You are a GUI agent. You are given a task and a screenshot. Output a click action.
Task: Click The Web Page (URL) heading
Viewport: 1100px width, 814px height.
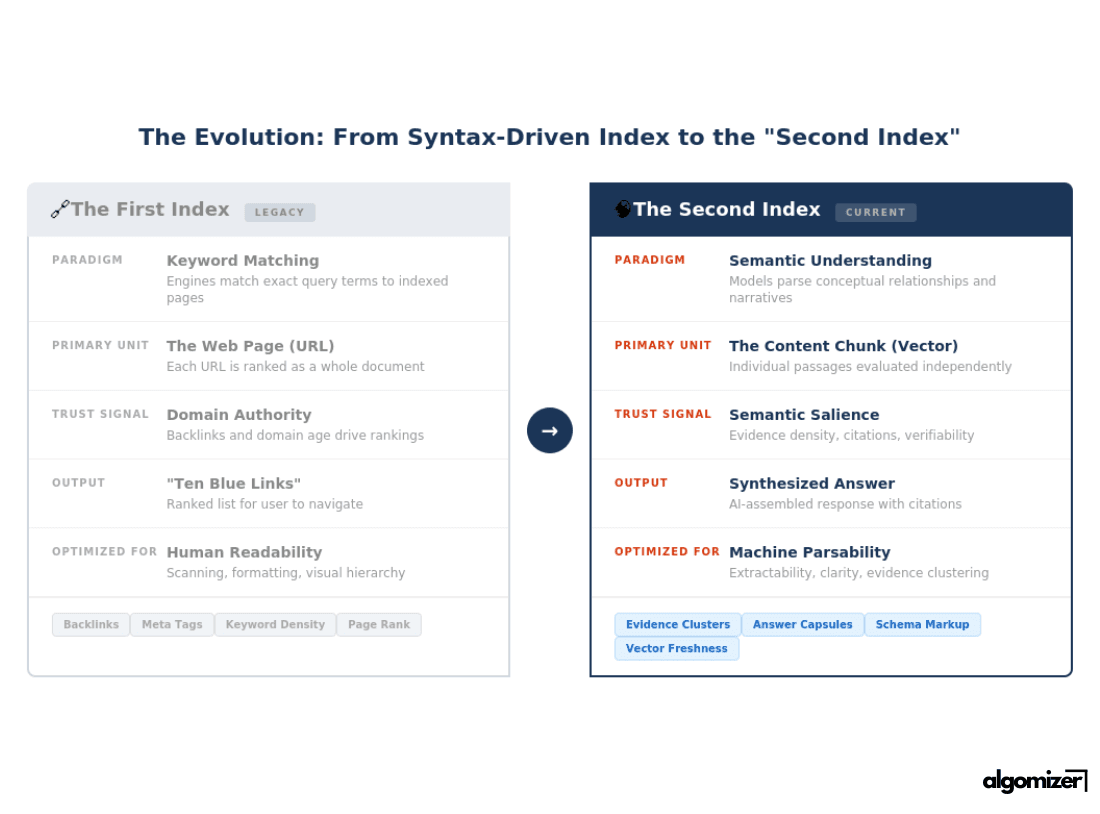(250, 346)
